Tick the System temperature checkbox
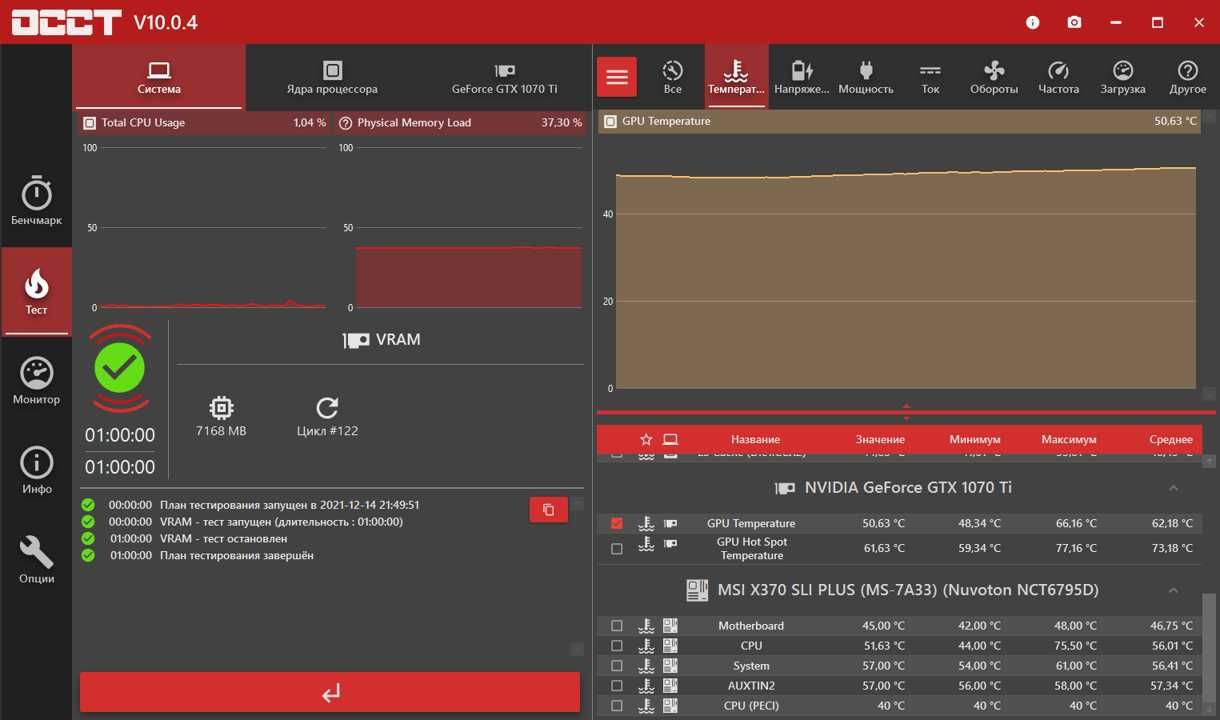The width and height of the screenshot is (1220, 720). [617, 666]
